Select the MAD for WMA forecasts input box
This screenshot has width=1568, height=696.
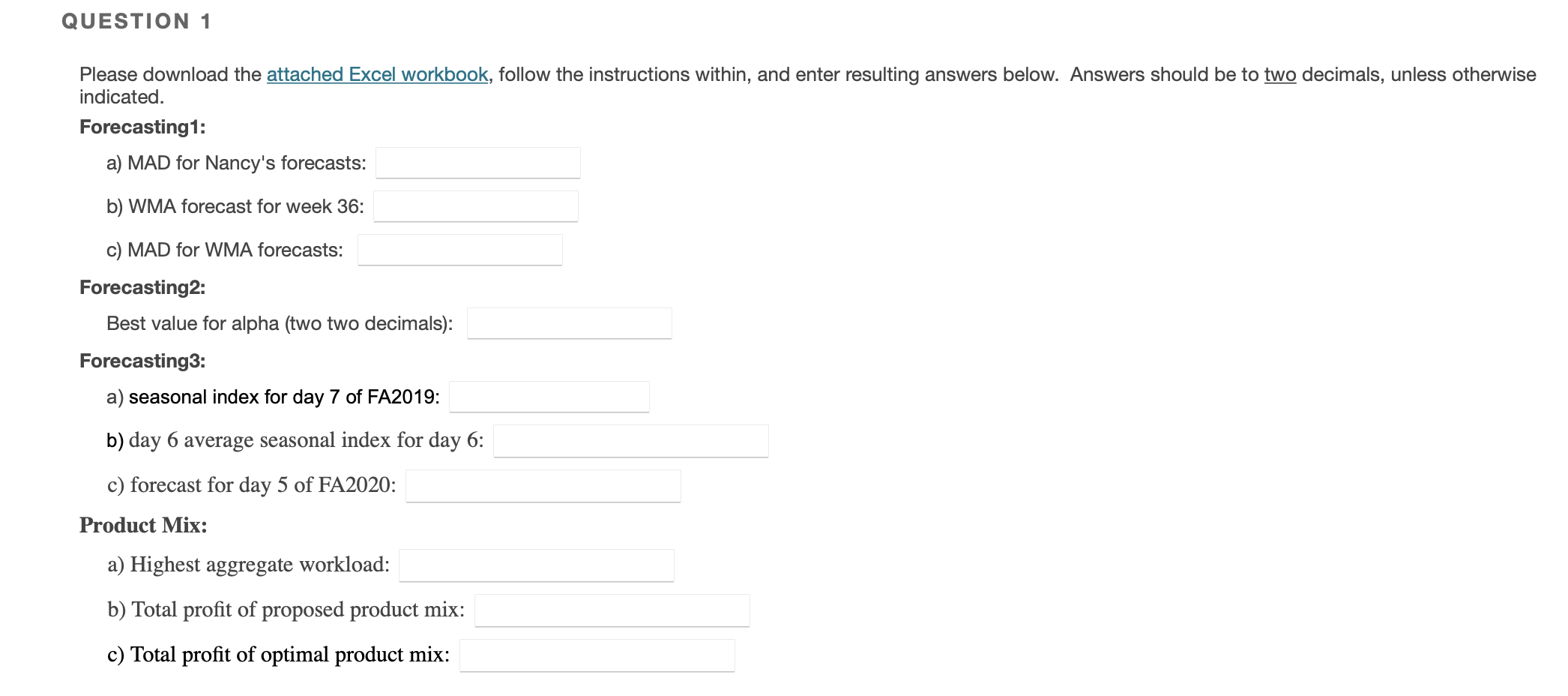(459, 249)
